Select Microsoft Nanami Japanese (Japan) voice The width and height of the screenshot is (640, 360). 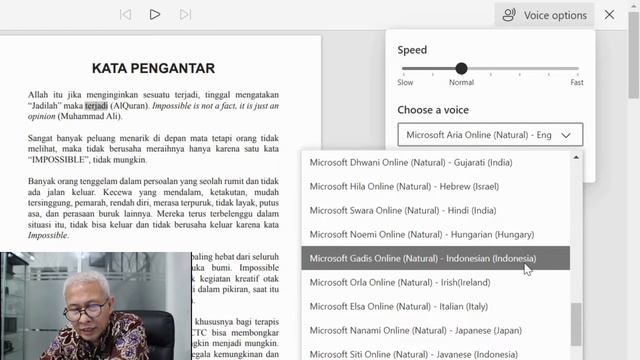436,331
